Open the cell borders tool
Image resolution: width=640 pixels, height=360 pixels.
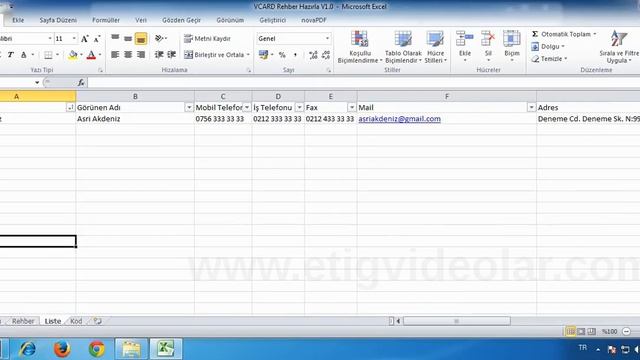[48, 55]
